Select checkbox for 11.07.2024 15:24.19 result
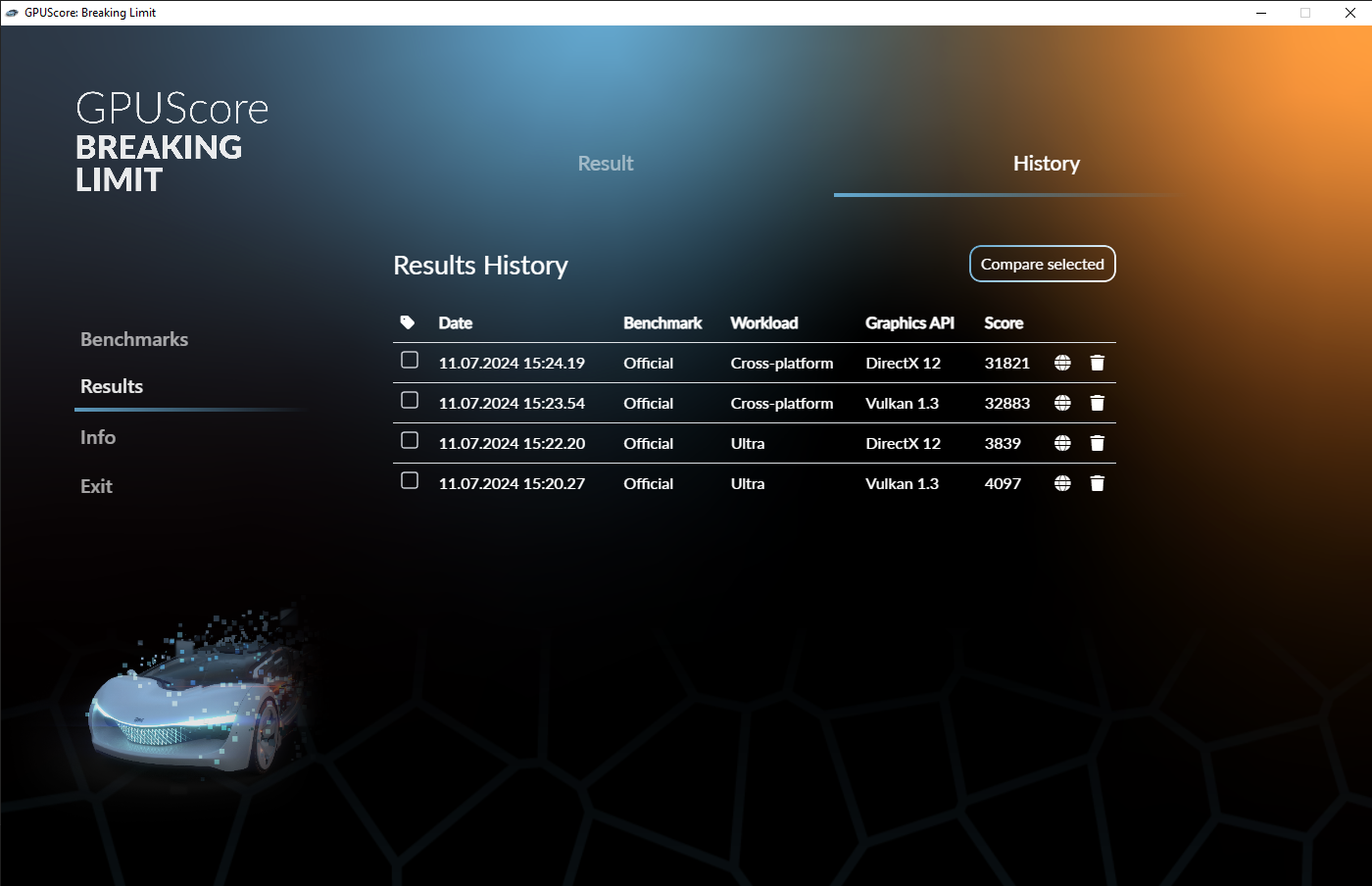1372x886 pixels. pyautogui.click(x=410, y=360)
